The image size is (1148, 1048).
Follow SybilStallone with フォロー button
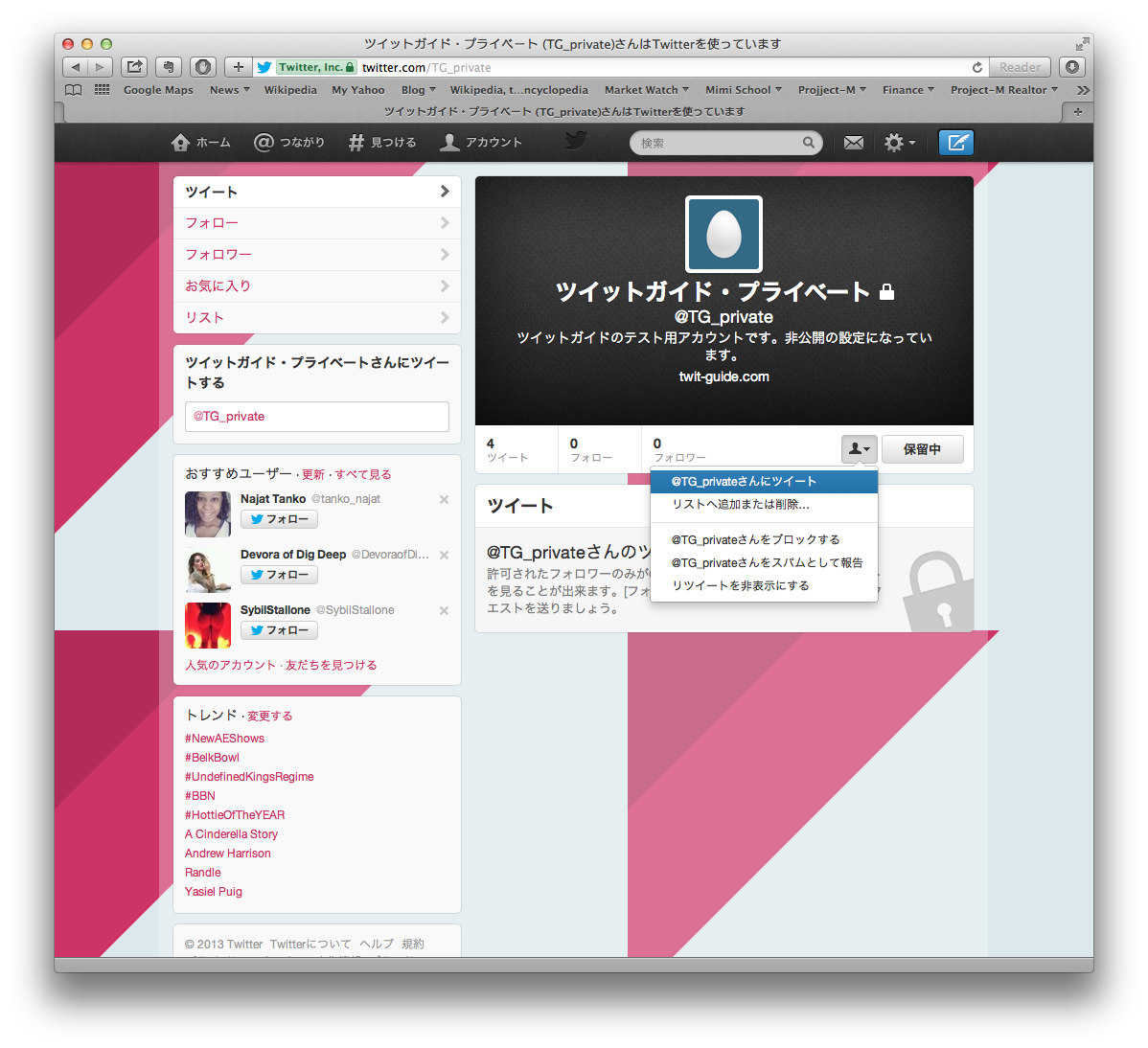coord(279,631)
